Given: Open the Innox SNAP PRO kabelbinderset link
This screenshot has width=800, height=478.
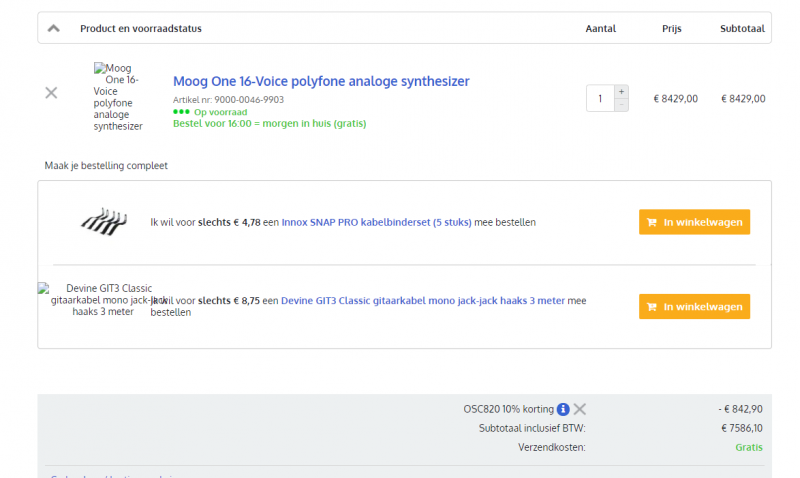Looking at the screenshot, I should 377,222.
